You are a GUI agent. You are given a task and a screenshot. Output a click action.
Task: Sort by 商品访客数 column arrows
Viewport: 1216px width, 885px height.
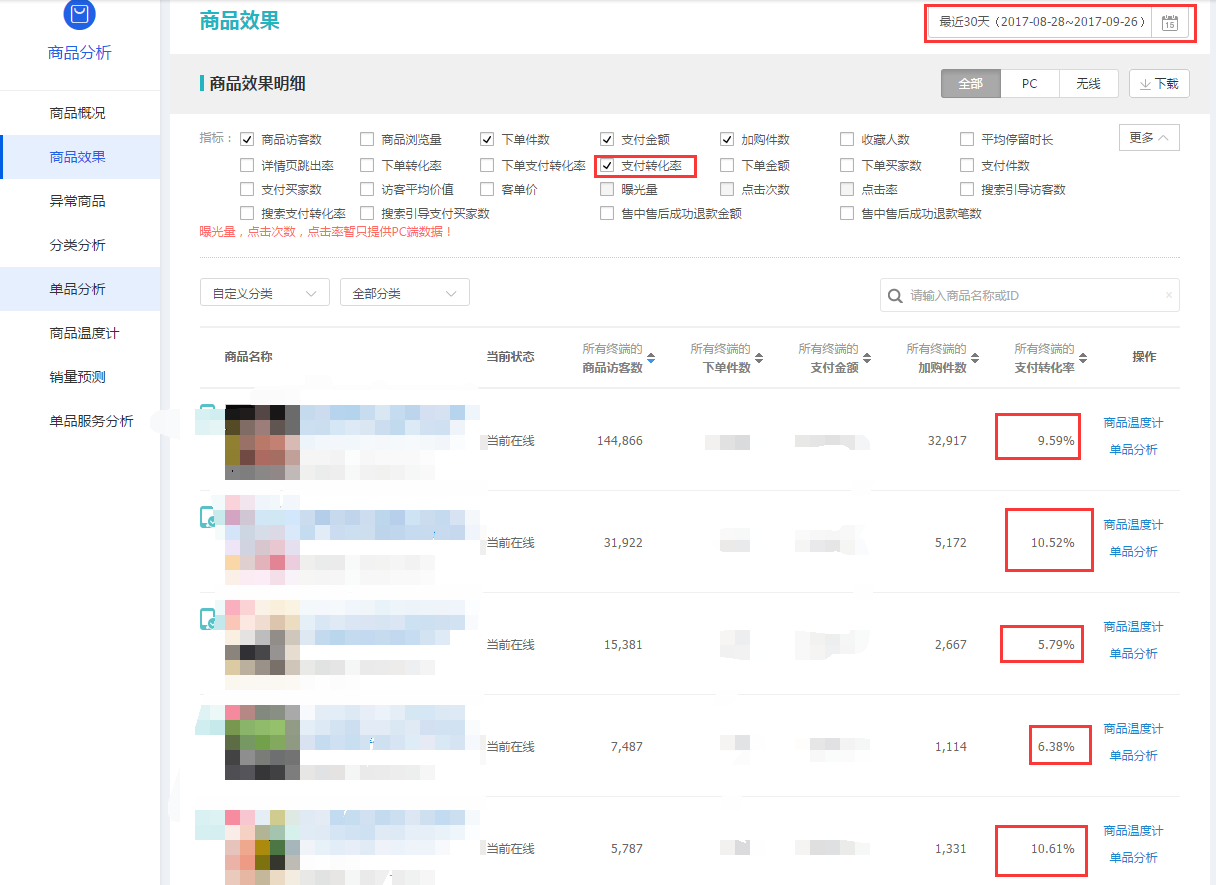tap(651, 358)
